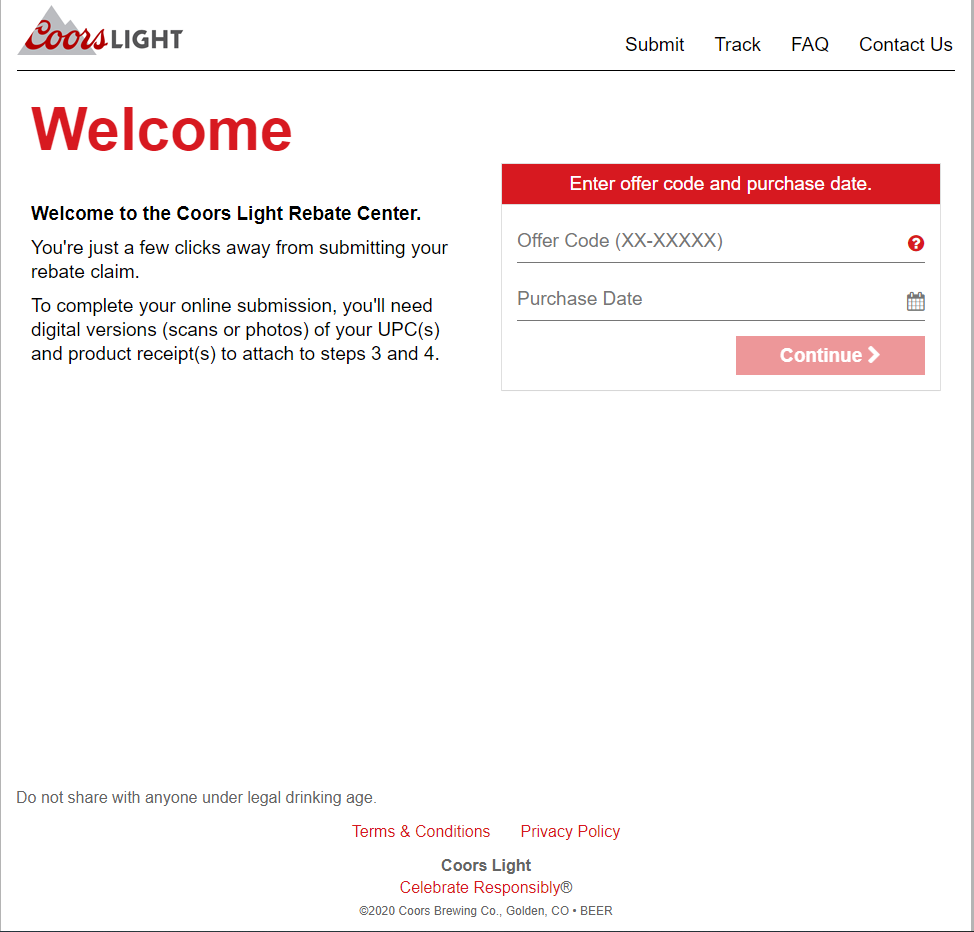Image resolution: width=974 pixels, height=932 pixels.
Task: Open the Privacy Policy link
Action: coord(570,831)
